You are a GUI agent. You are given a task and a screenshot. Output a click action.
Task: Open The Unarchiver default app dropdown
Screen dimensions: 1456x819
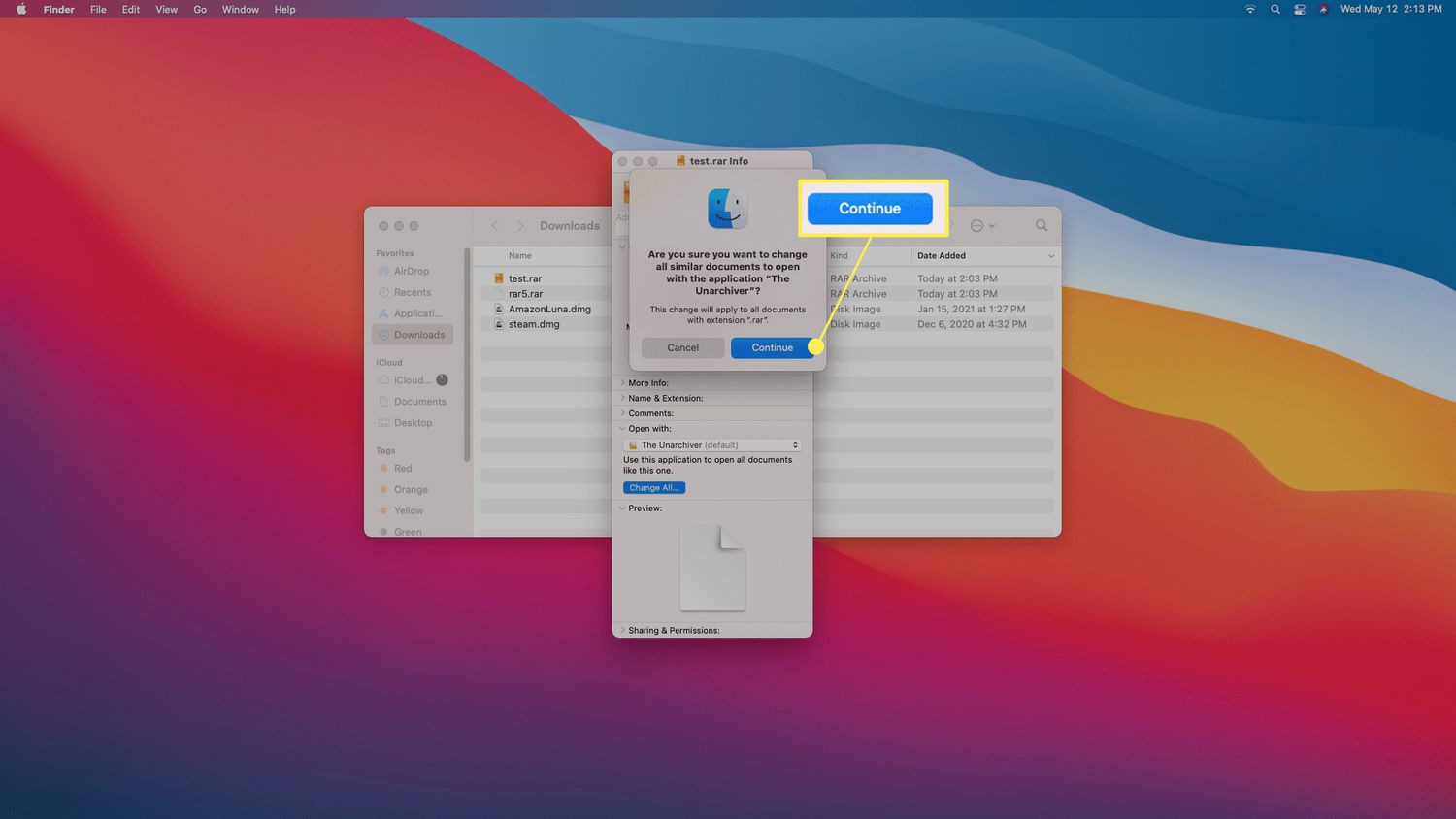click(x=711, y=445)
